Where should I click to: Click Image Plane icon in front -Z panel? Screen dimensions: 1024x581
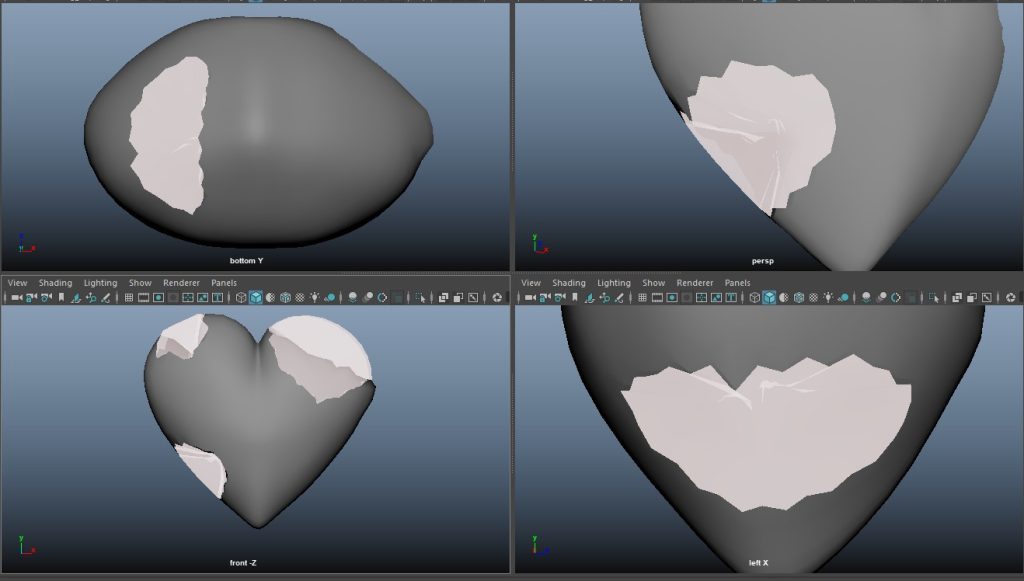[x=76, y=298]
